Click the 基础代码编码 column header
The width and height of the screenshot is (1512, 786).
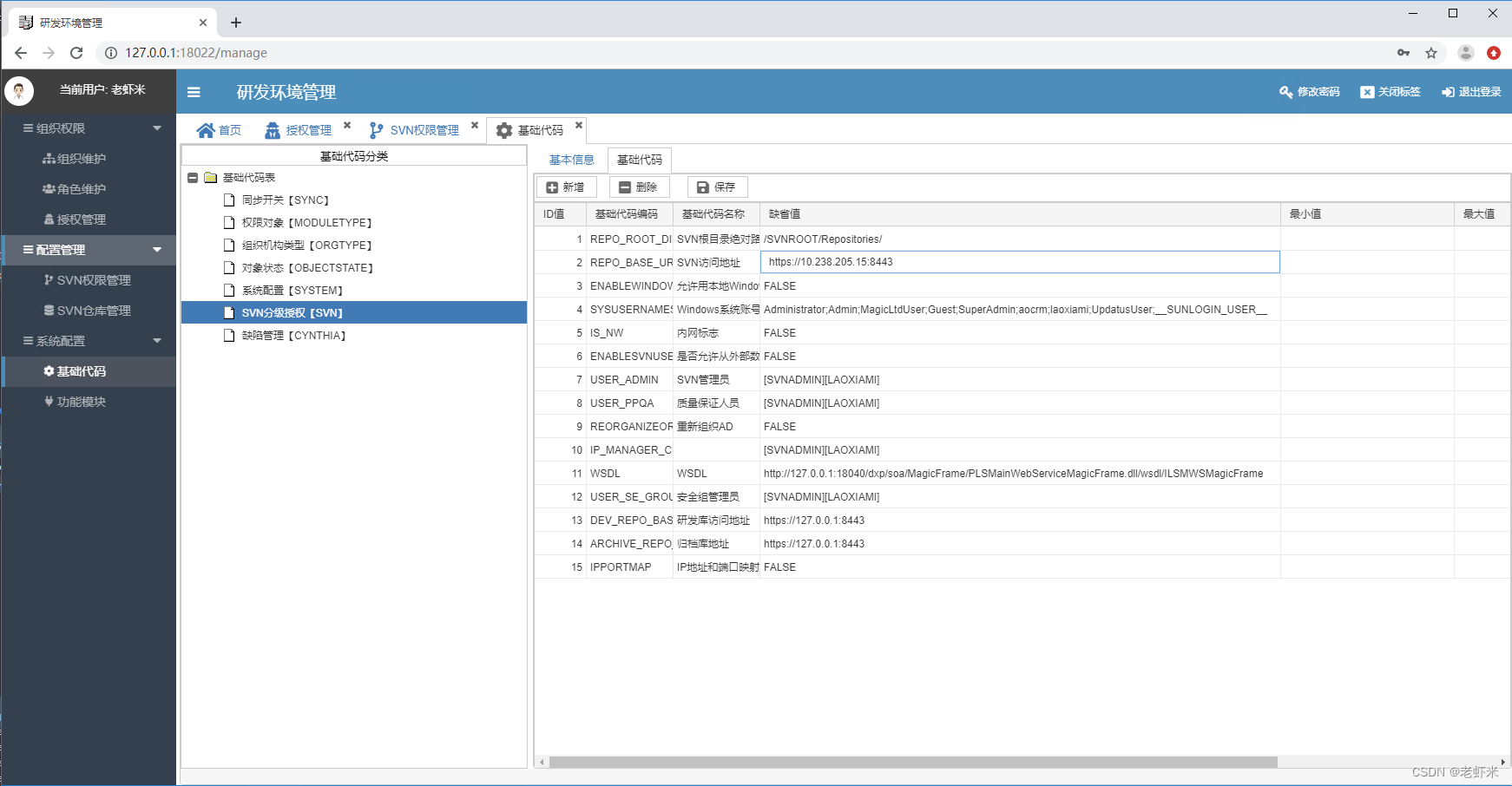[629, 214]
